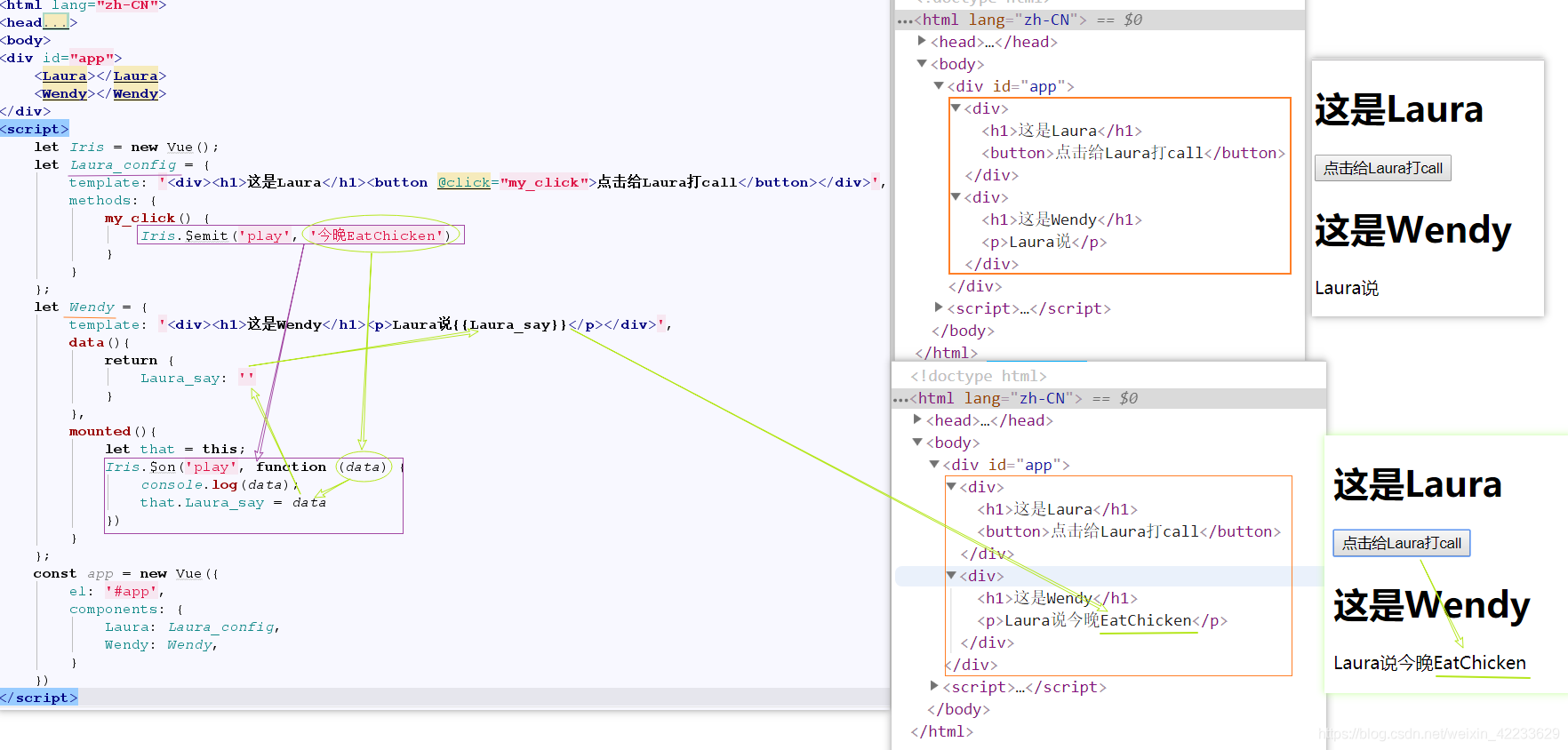The image size is (1568, 750).
Task: Select <h1>这是Laura</h1> row in lower DevTools
Action: coord(1057,509)
